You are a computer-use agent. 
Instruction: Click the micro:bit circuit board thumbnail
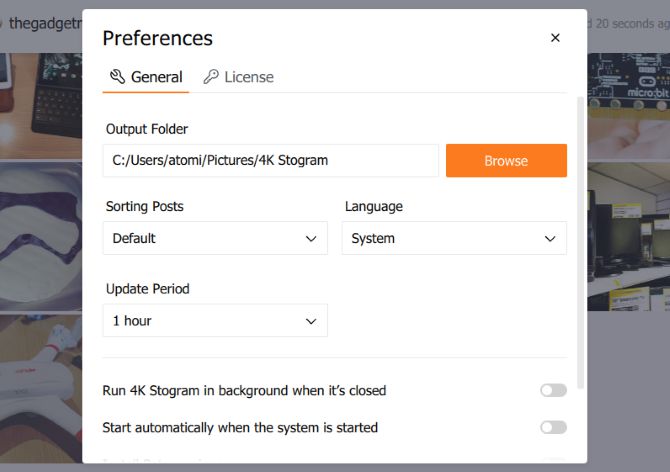(x=629, y=106)
